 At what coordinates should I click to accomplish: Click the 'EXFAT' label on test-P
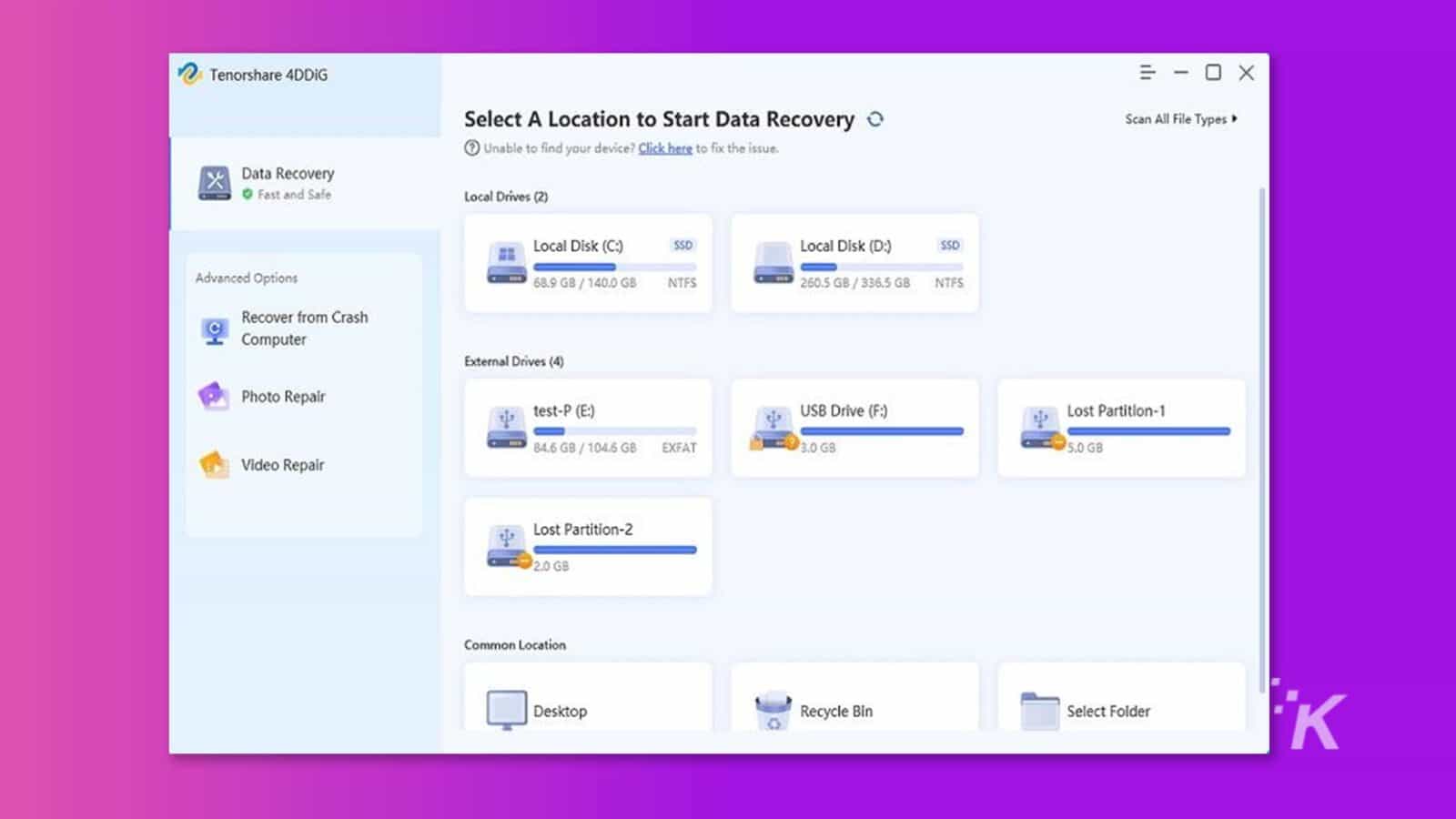[679, 448]
